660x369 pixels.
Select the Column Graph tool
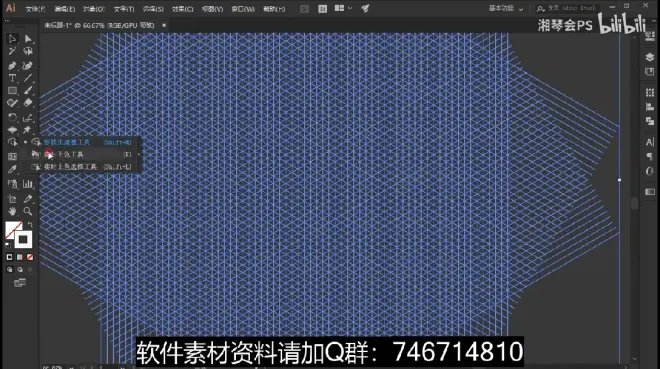pyautogui.click(x=28, y=184)
